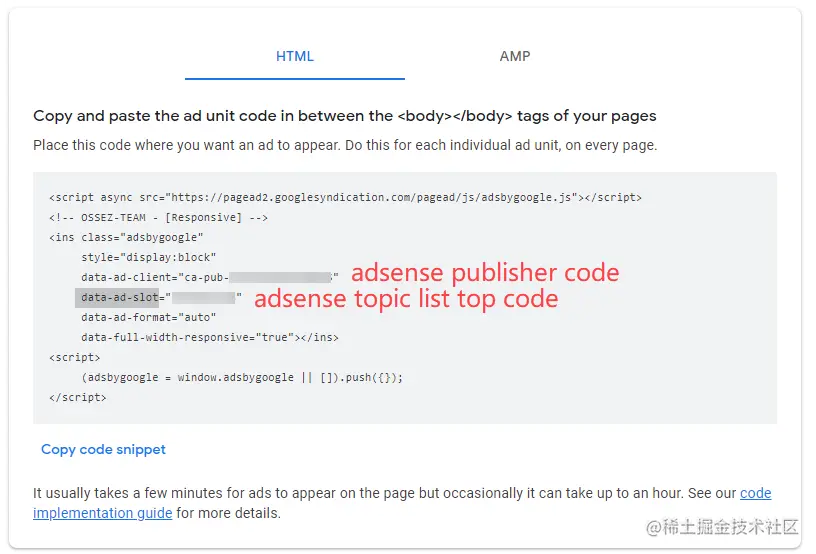
Task: Click the closing </script> tag line
Action: tap(78, 397)
